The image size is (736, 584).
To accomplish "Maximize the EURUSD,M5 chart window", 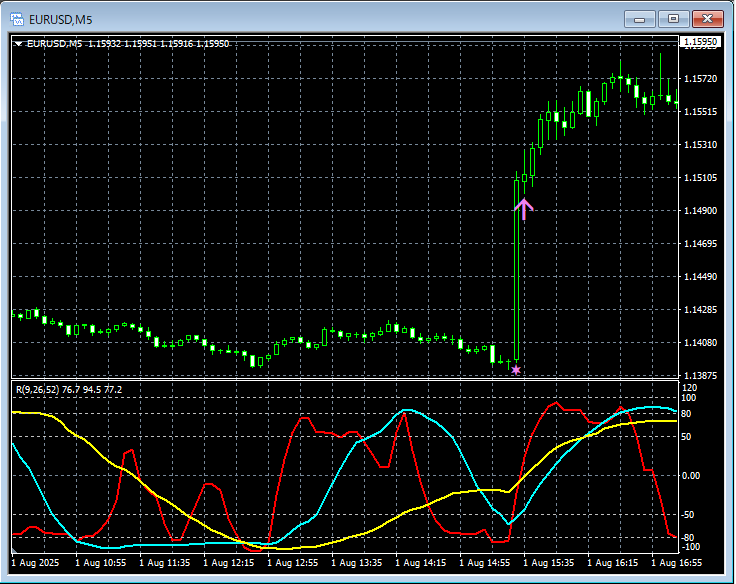I will pos(673,18).
